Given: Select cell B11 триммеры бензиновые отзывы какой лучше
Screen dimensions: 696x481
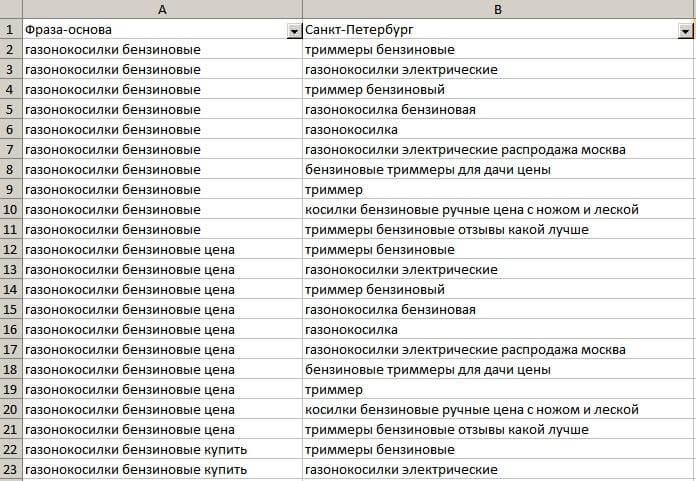Looking at the screenshot, I should (446, 230).
